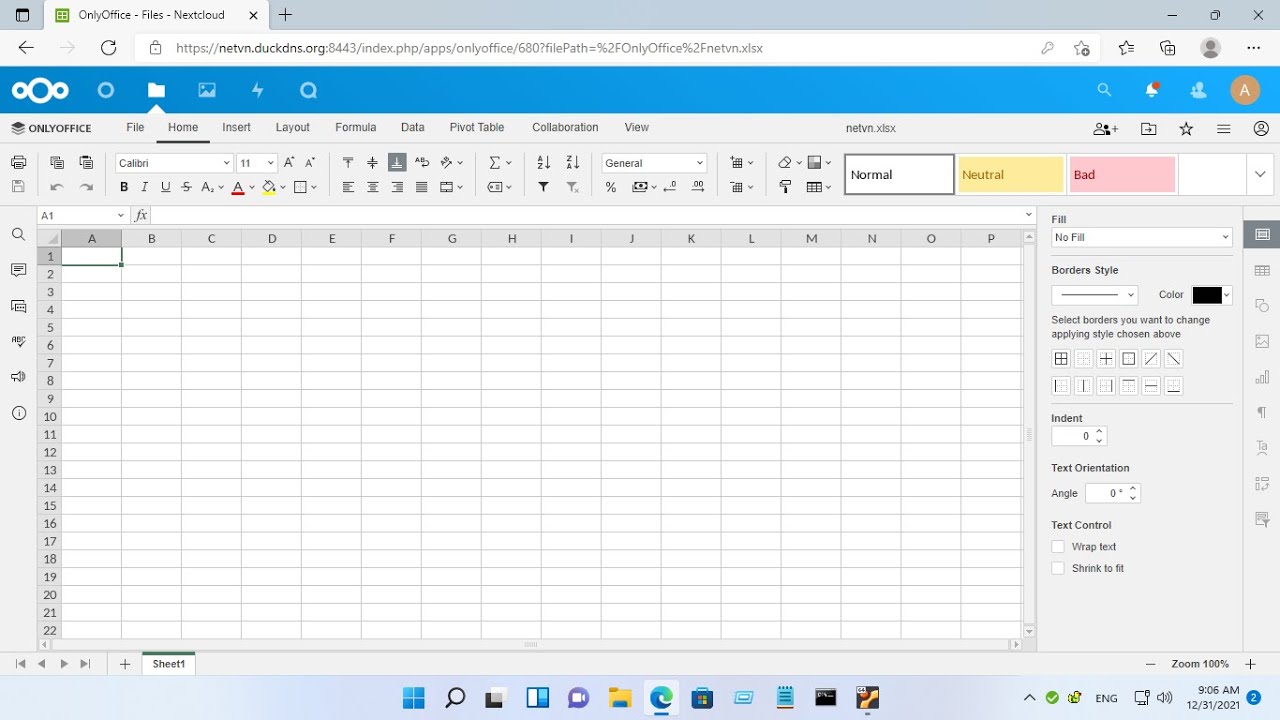Switch to the Layout tab
1280x720 pixels.
[293, 127]
